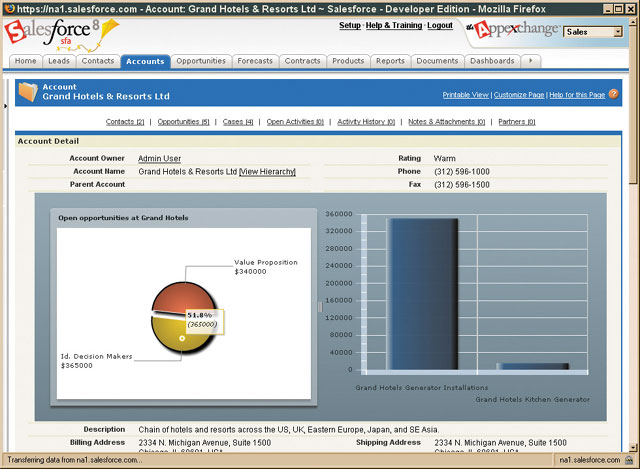Click fax number (312) 596-1500
Image resolution: width=640 pixels, height=469 pixels.
click(x=462, y=185)
